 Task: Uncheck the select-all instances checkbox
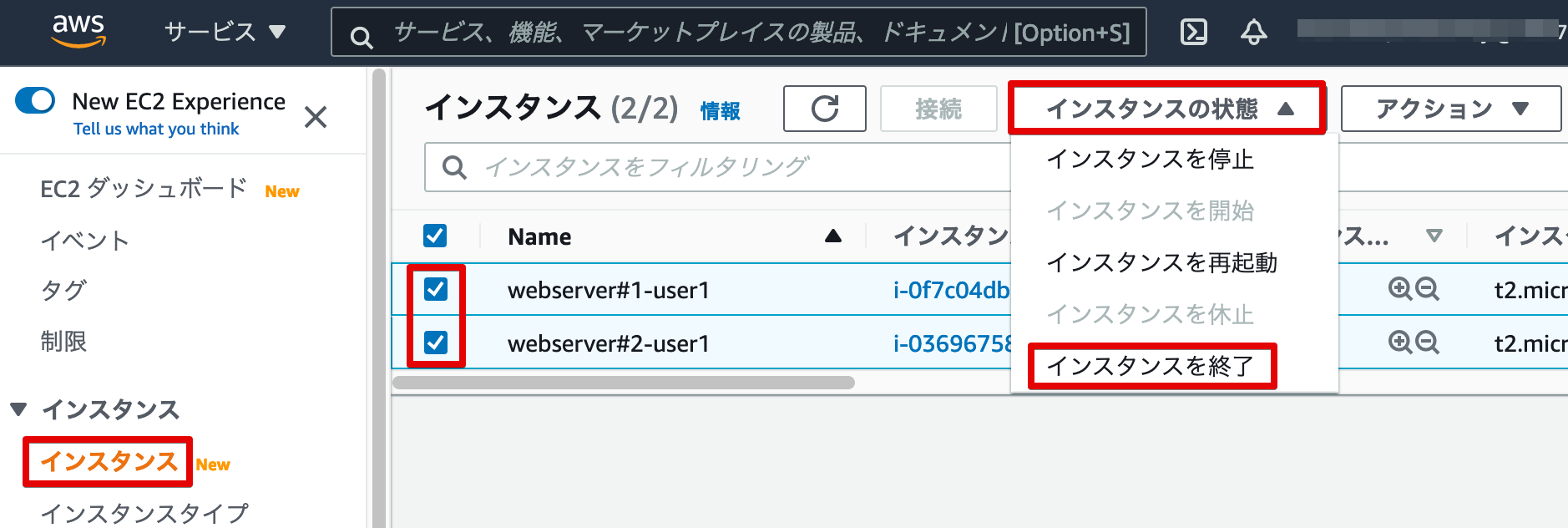435,236
